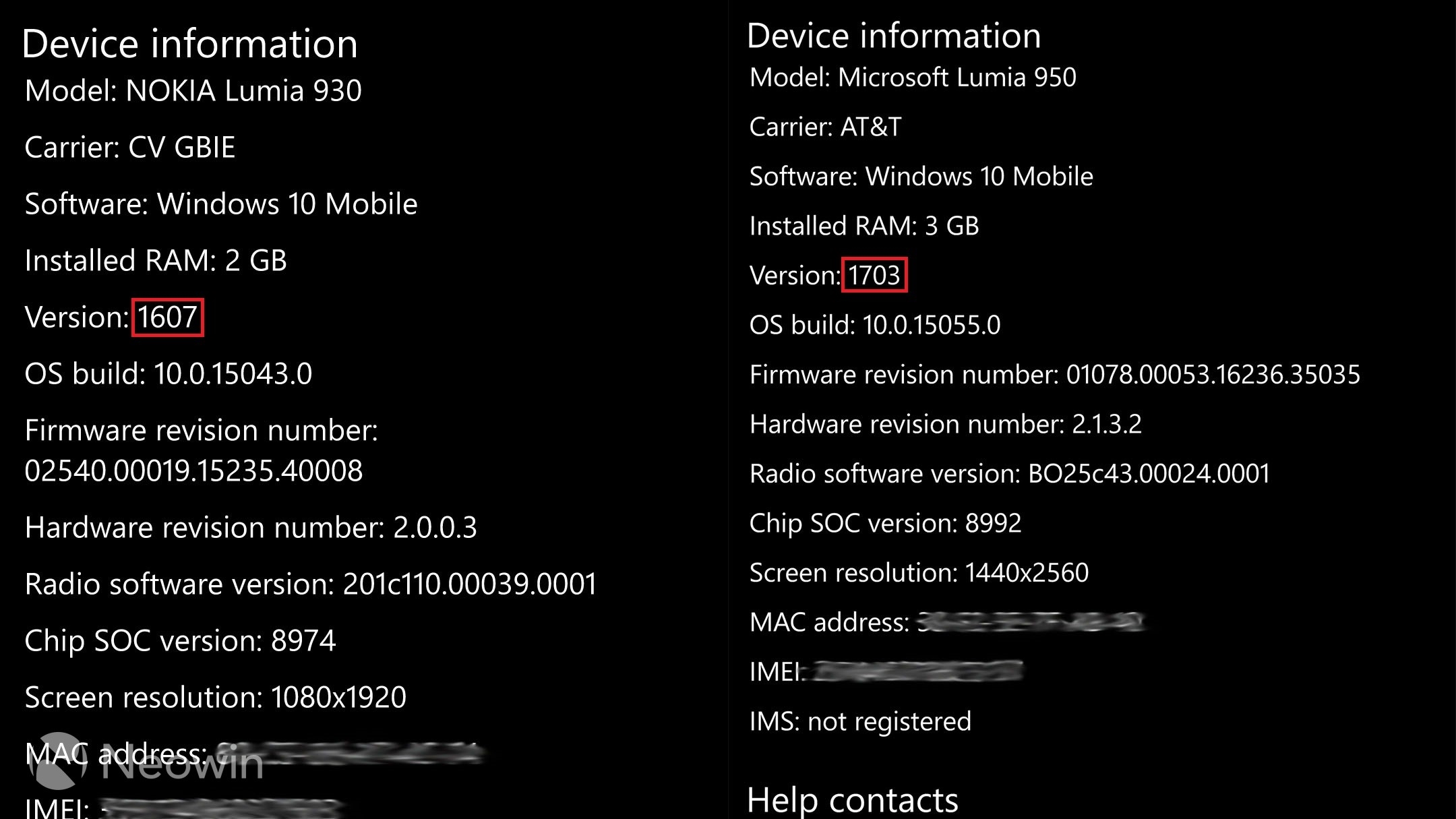Select the Microsoft Lumia 950 model line
The height and width of the screenshot is (819, 1456).
click(x=913, y=78)
